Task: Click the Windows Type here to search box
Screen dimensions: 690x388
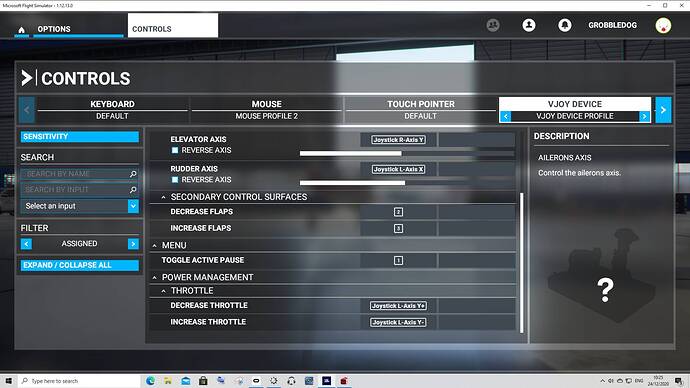Action: pyautogui.click(x=79, y=381)
